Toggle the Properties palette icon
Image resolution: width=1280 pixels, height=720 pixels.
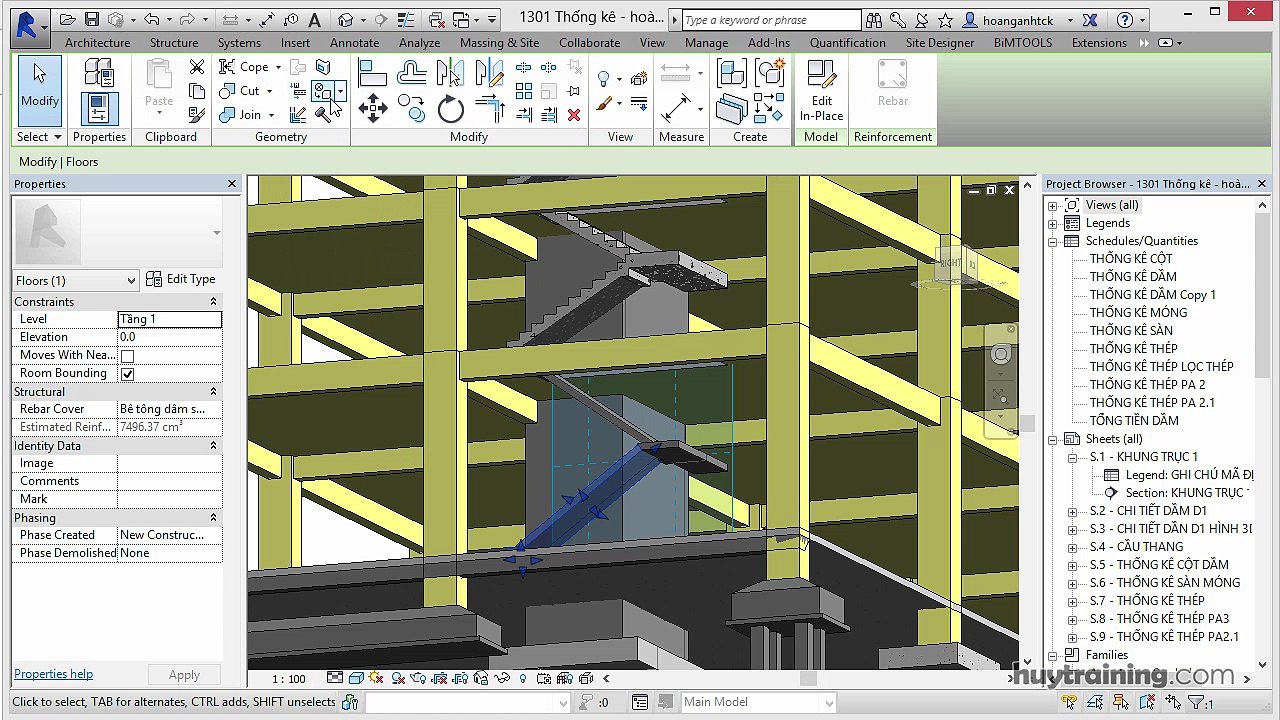tap(99, 108)
